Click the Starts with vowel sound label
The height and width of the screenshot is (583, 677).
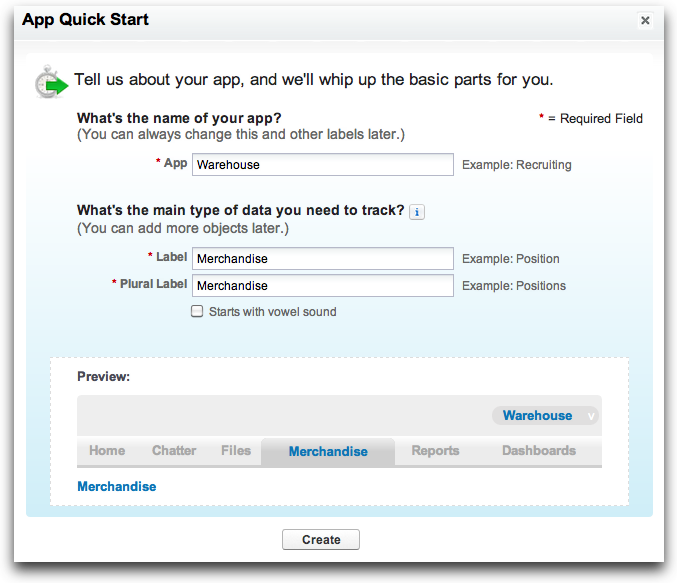pyautogui.click(x=272, y=312)
